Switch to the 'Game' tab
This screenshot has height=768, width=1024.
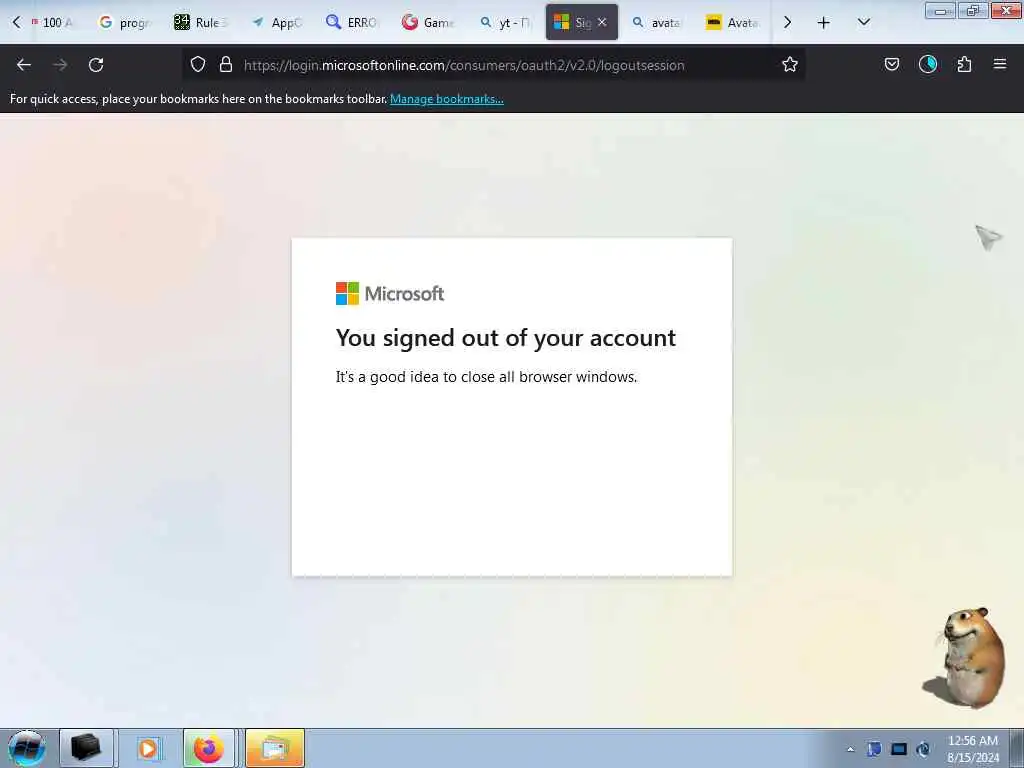429,22
